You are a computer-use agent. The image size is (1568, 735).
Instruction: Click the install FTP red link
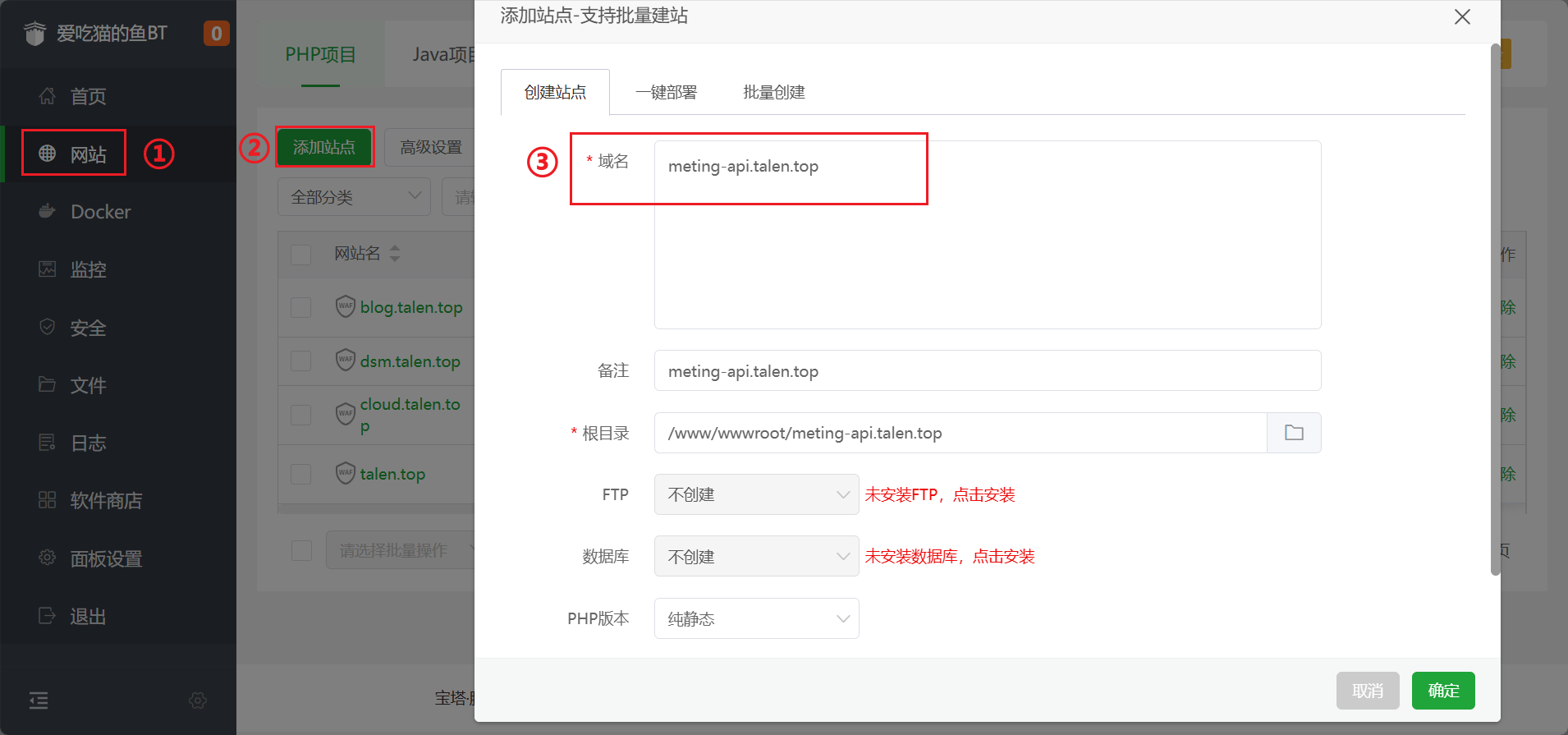click(x=940, y=494)
